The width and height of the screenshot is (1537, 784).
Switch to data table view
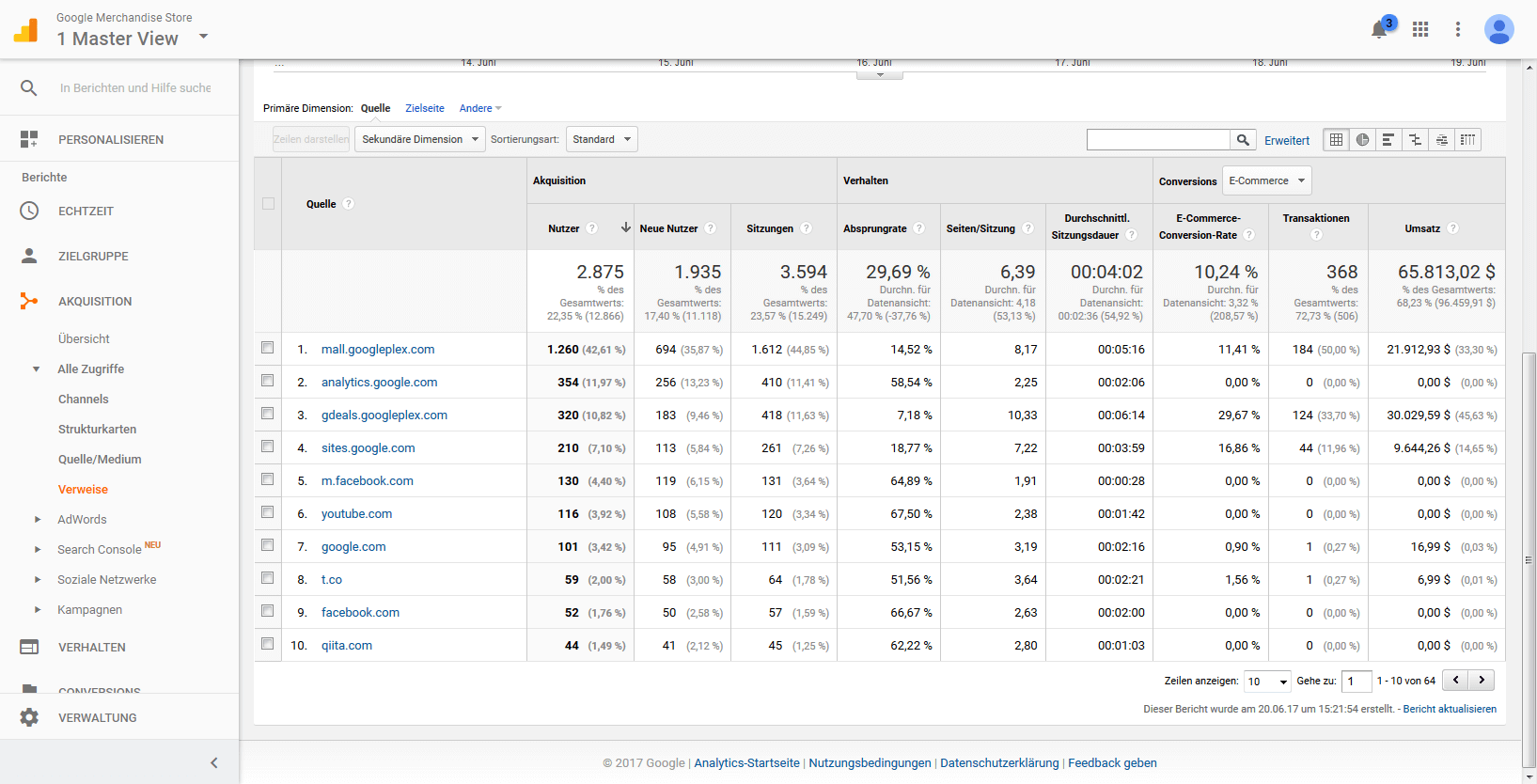tap(1336, 140)
